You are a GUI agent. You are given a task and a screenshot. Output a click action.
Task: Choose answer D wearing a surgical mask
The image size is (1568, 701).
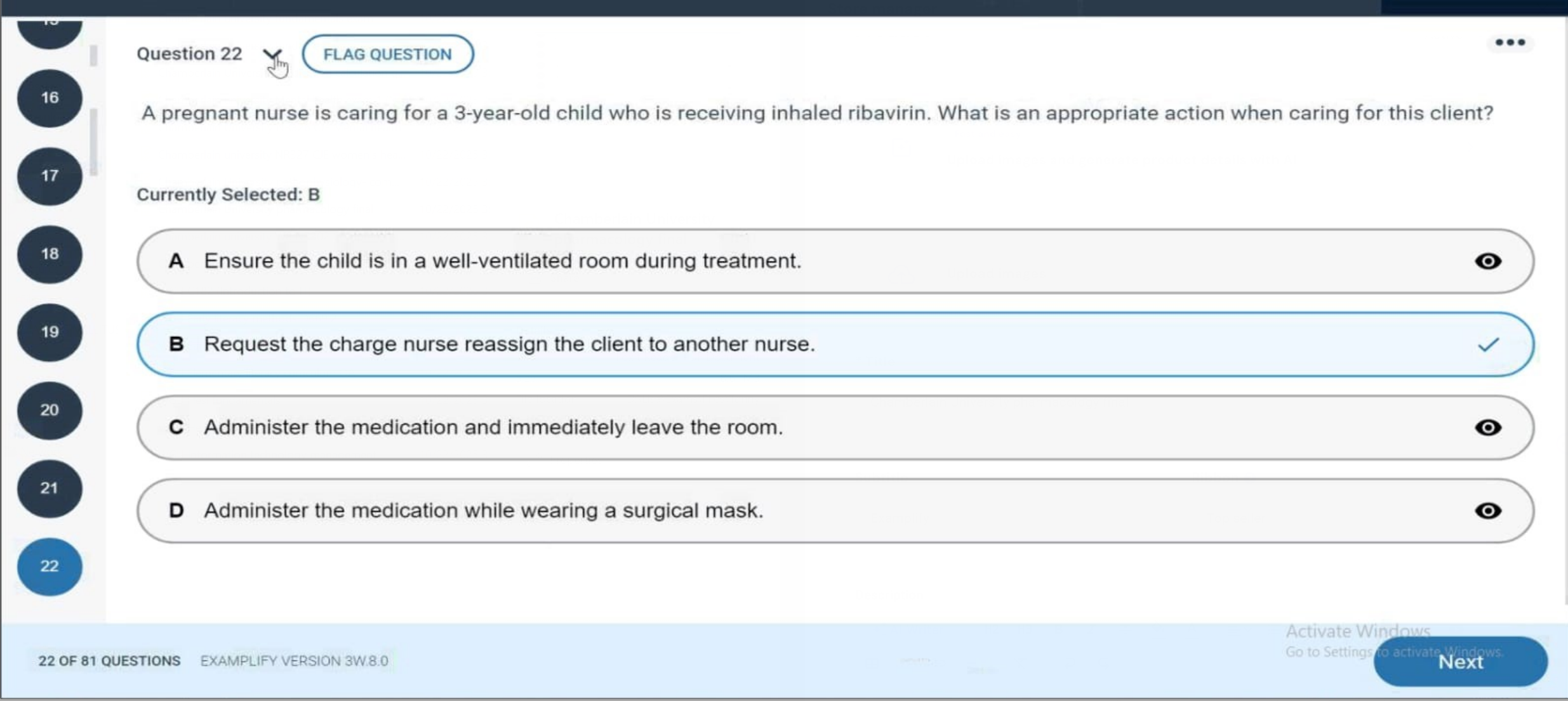point(482,511)
